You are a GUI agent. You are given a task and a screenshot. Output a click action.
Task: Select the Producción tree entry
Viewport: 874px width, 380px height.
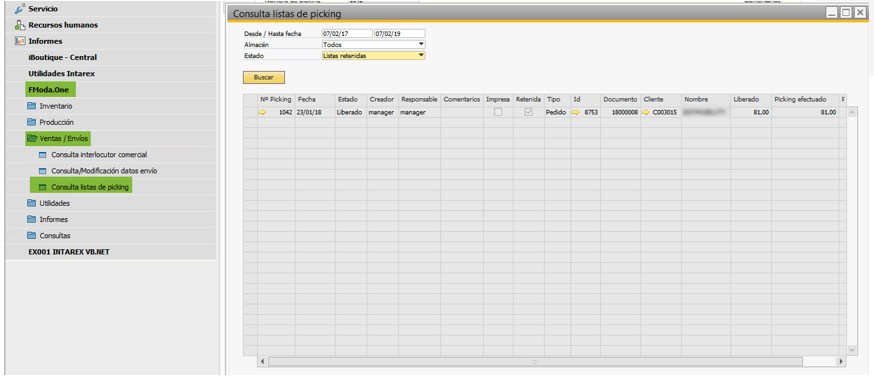coord(56,122)
